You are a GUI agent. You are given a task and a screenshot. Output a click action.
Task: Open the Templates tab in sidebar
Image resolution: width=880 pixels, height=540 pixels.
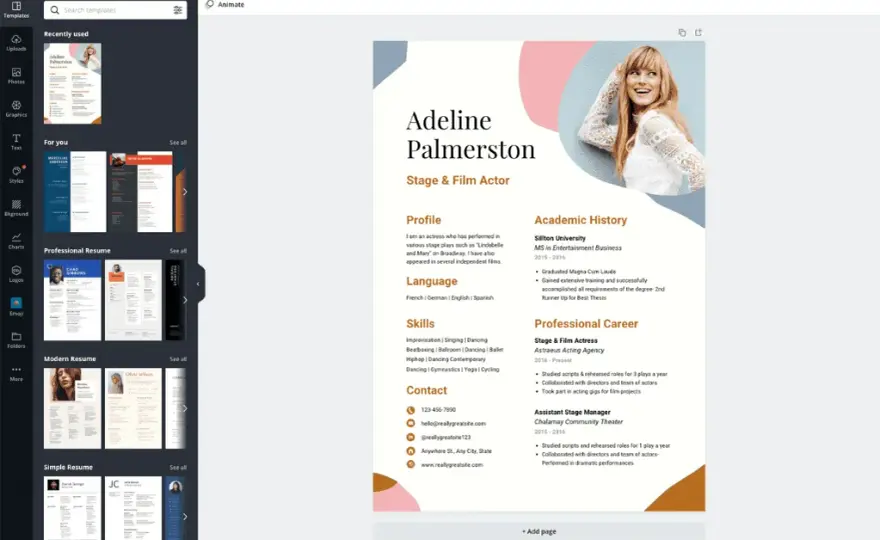[x=16, y=10]
